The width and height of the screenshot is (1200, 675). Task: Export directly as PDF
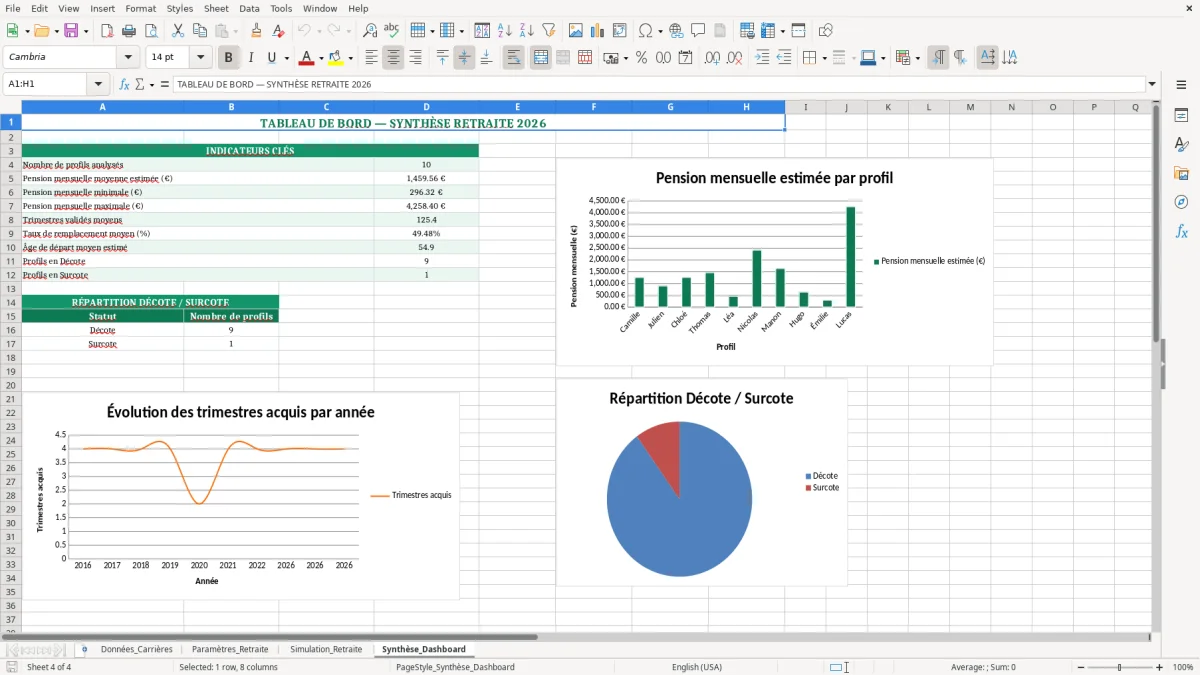pos(106,31)
